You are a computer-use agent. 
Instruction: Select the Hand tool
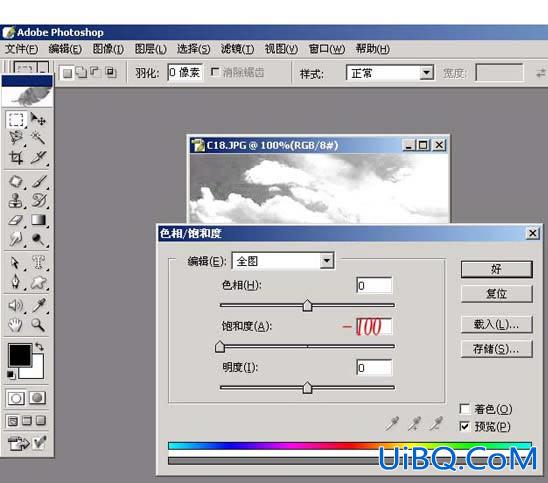pos(16,325)
